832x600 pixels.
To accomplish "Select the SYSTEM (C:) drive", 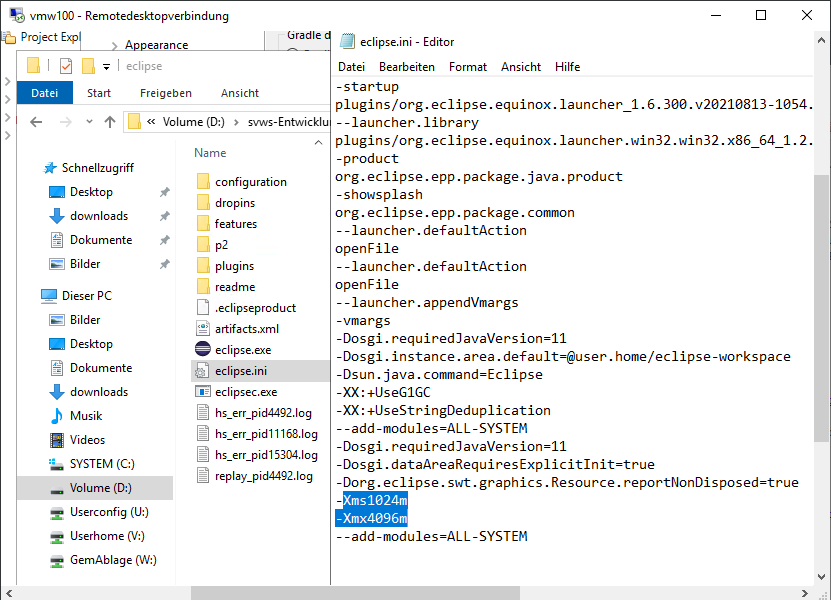I will [103, 464].
